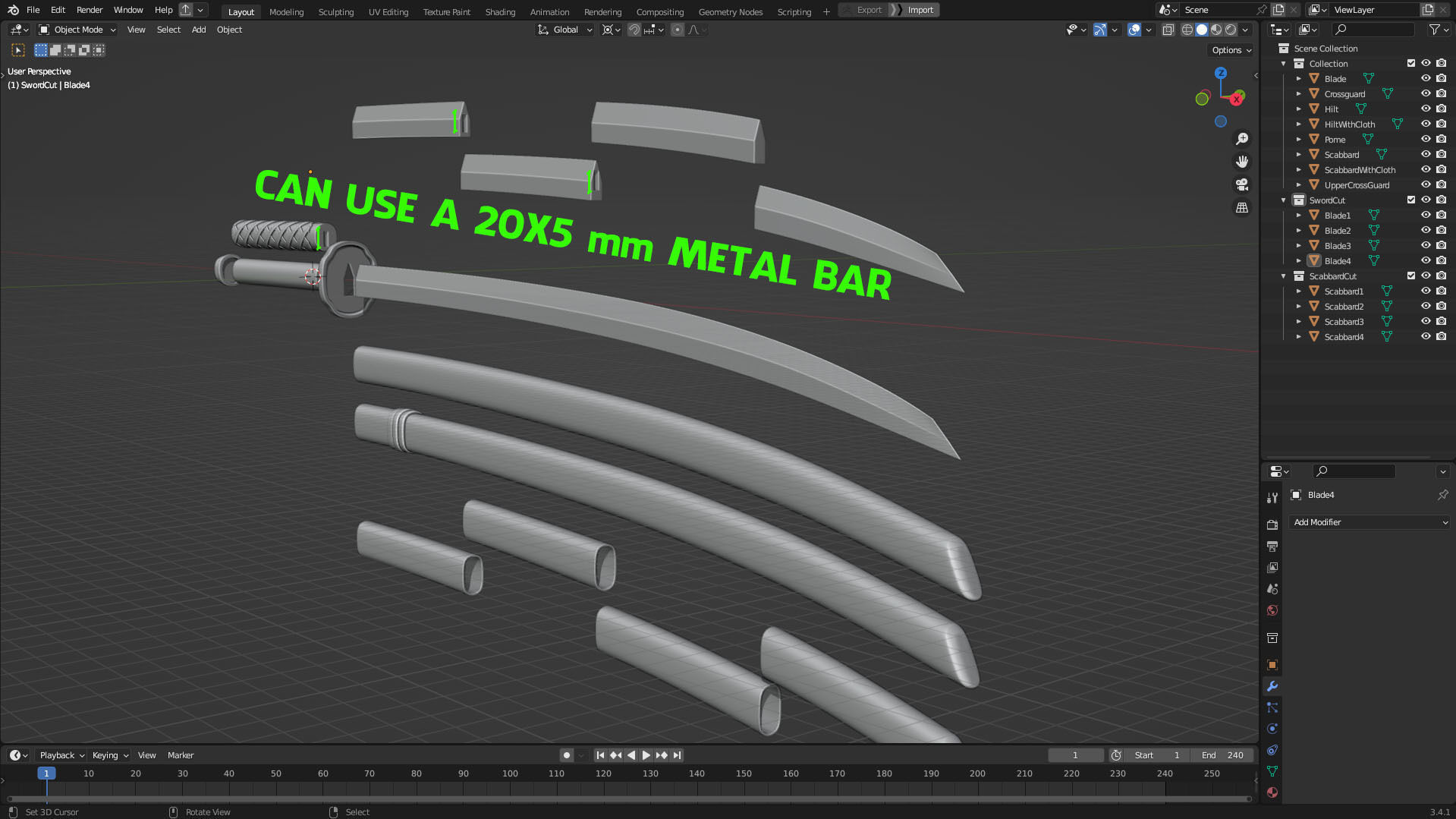Expand the HiltWithCloth object row

point(1299,124)
